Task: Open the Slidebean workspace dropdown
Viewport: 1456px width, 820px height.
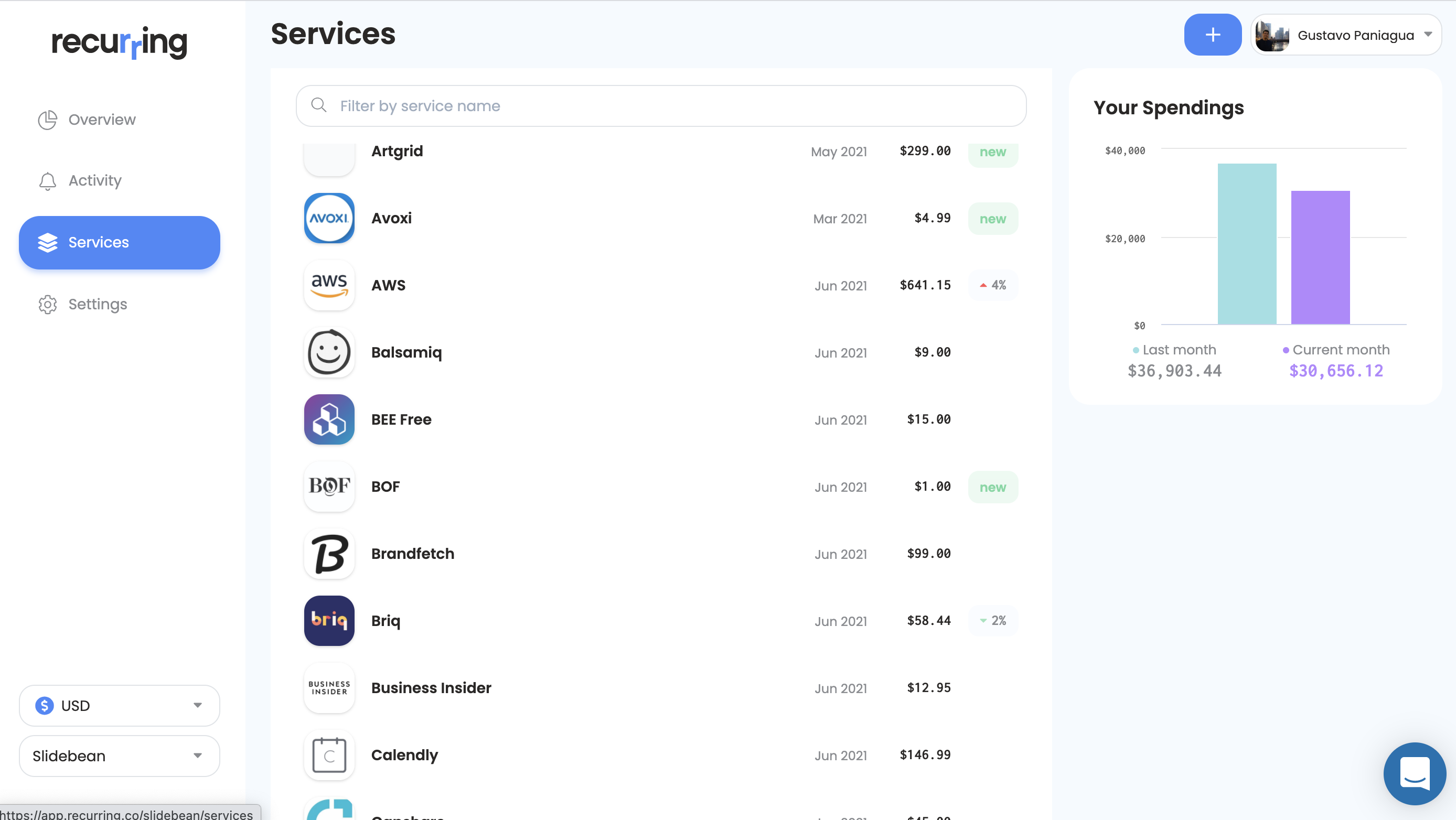Action: [x=119, y=756]
